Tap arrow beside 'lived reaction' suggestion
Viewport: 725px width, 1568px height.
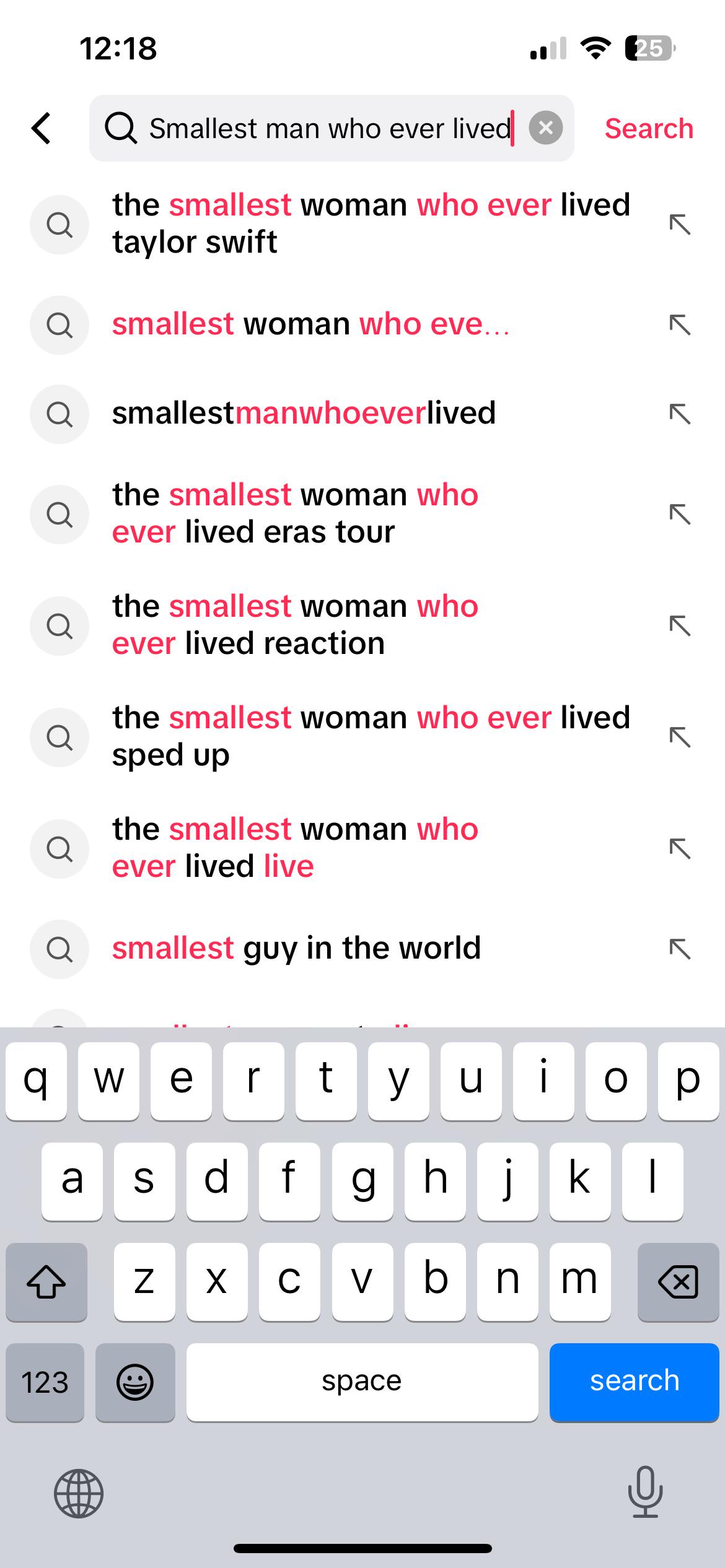tap(680, 625)
